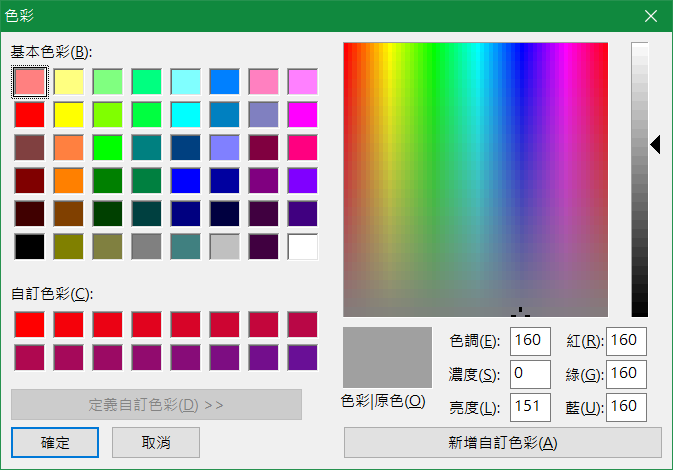Select the brown fifth-row swatch
This screenshot has height=470, width=673.
[69, 214]
